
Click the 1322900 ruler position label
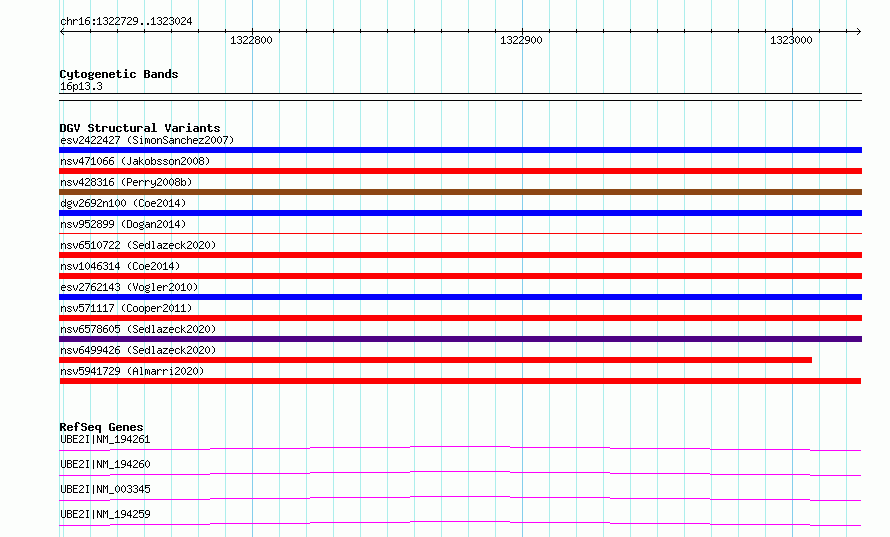(x=521, y=40)
